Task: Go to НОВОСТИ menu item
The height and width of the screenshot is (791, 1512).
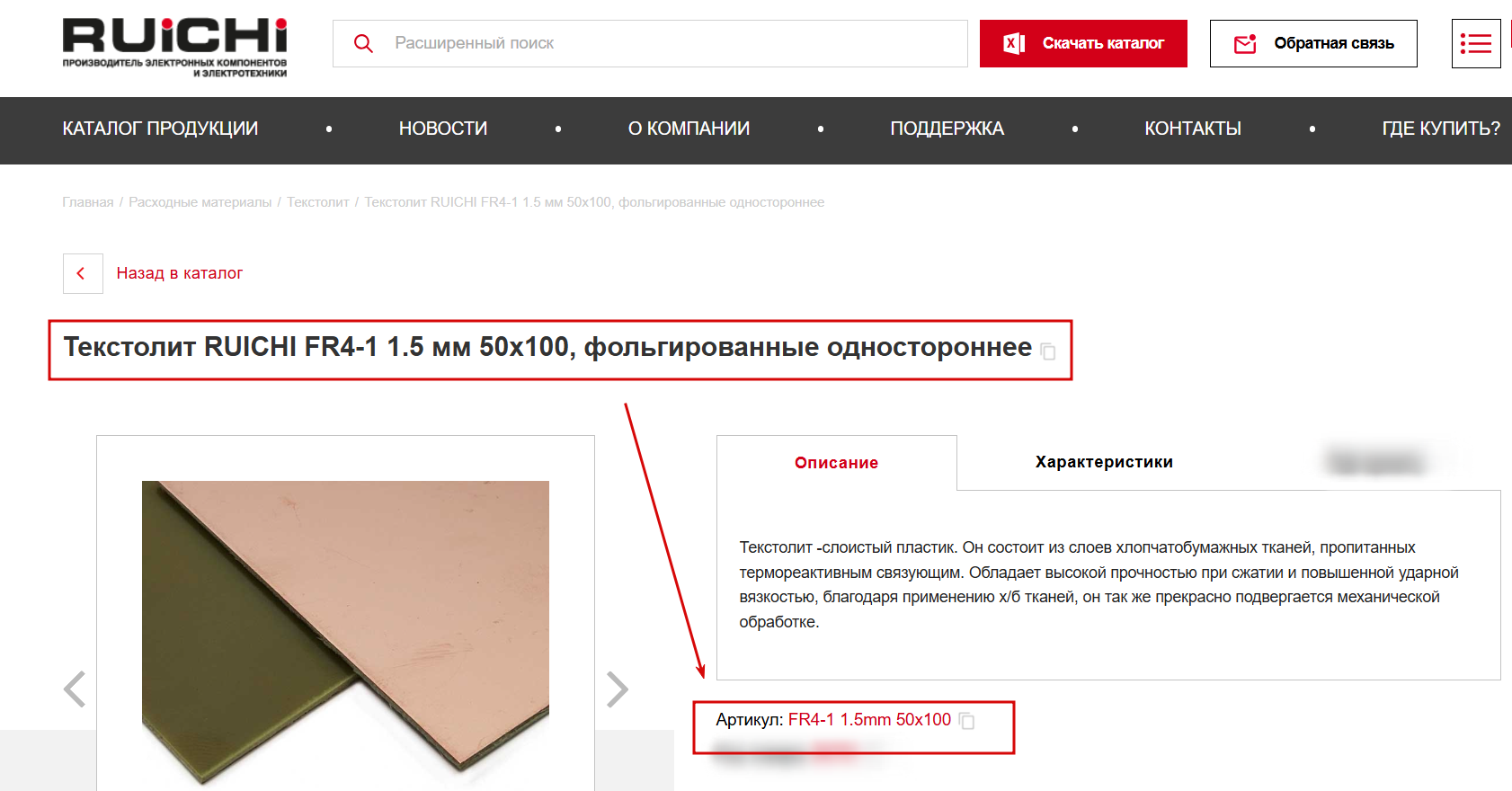Action: tap(443, 129)
